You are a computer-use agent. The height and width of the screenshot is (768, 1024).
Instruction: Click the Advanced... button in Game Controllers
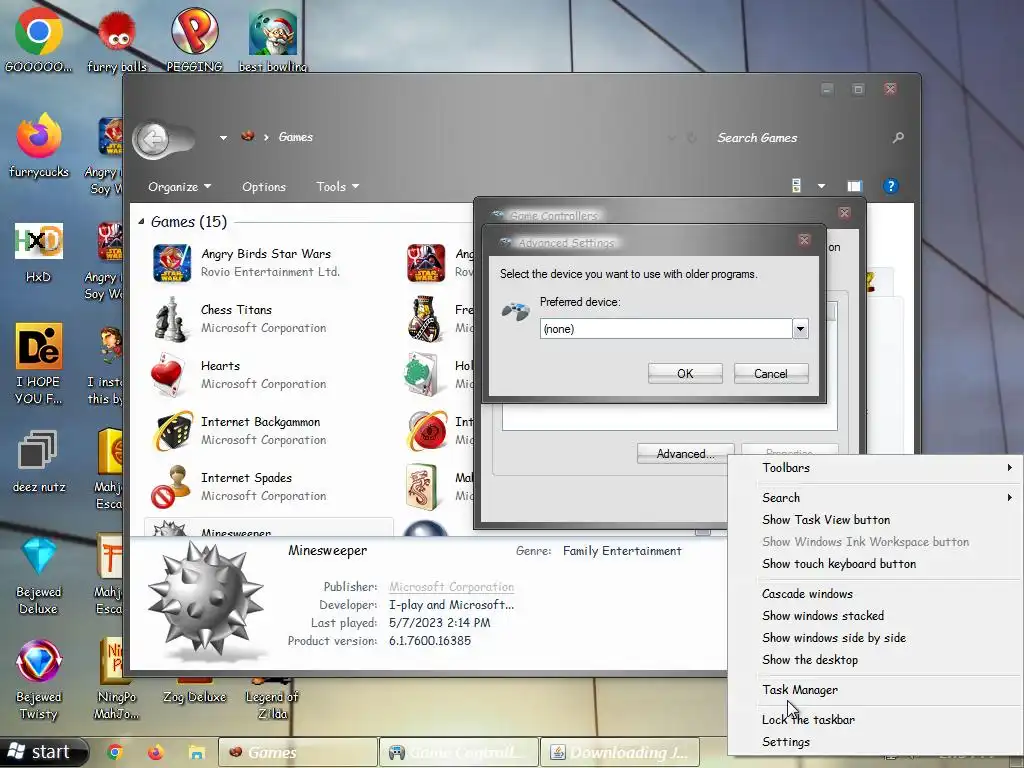685,454
